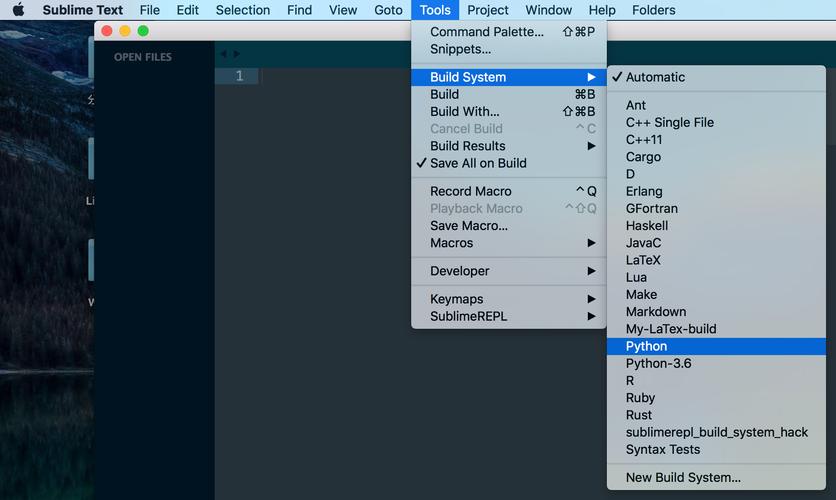This screenshot has width=836, height=500.
Task: Select D build system
Action: 716,174
